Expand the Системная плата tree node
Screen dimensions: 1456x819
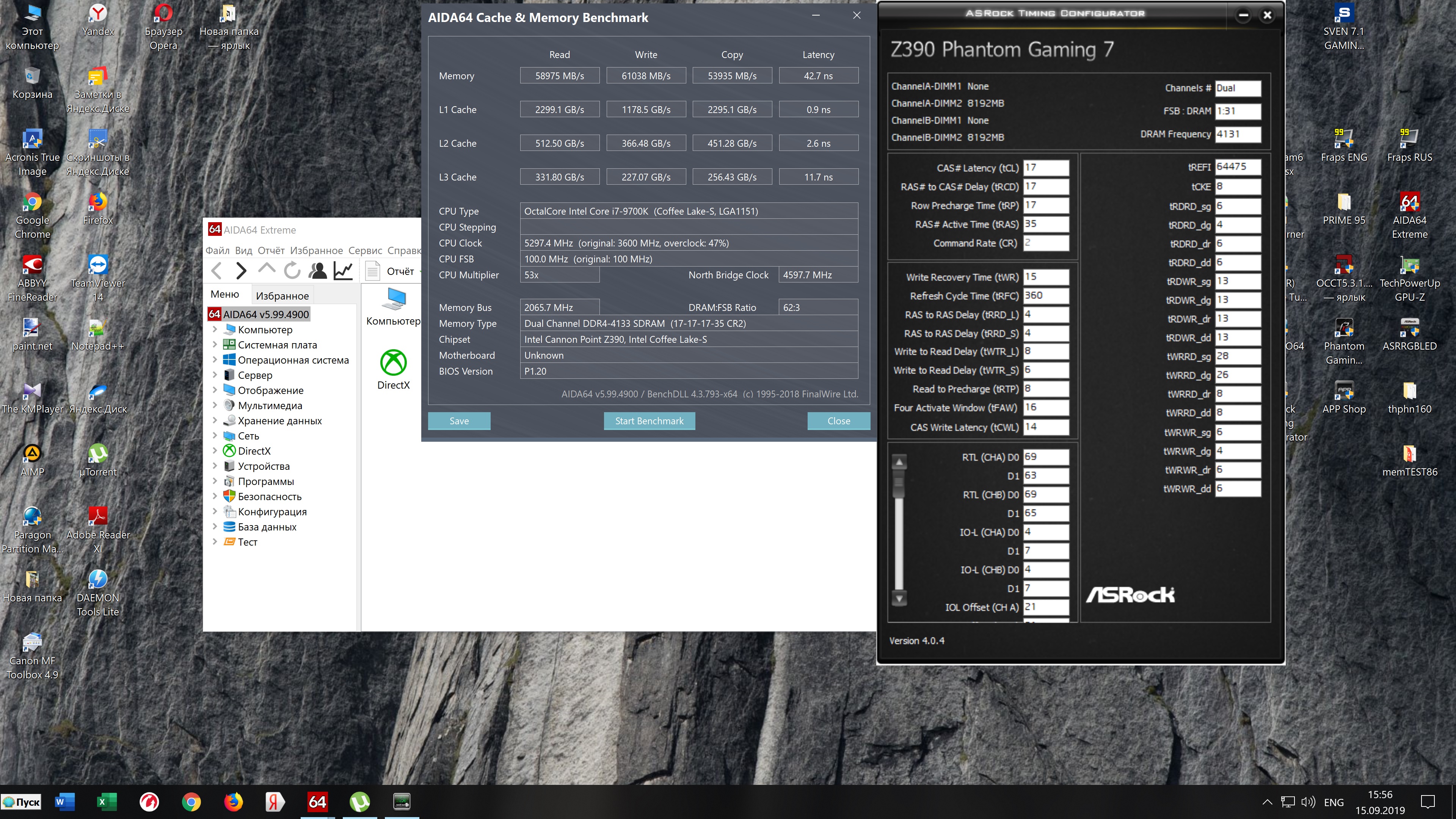[x=215, y=345]
